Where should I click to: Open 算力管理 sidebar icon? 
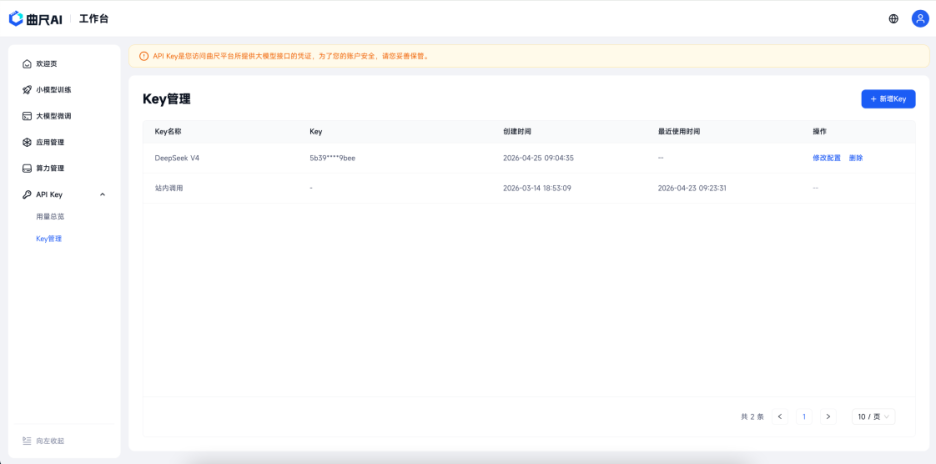pyautogui.click(x=27, y=168)
